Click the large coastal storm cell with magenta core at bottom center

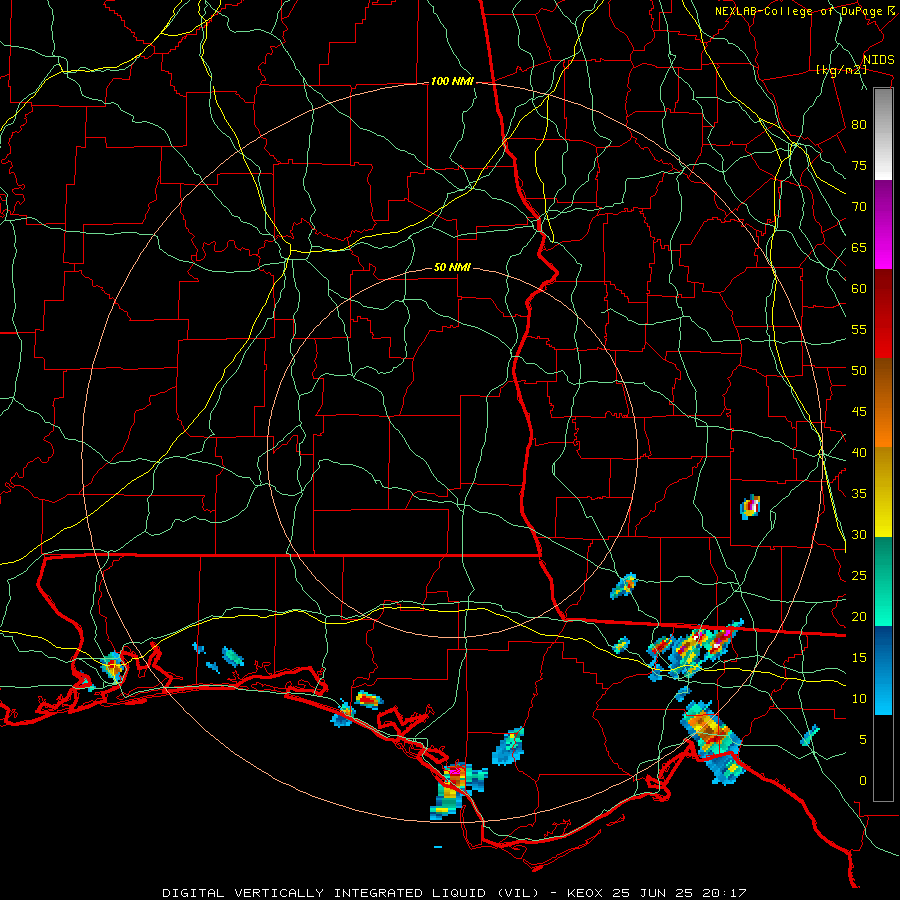click(457, 790)
